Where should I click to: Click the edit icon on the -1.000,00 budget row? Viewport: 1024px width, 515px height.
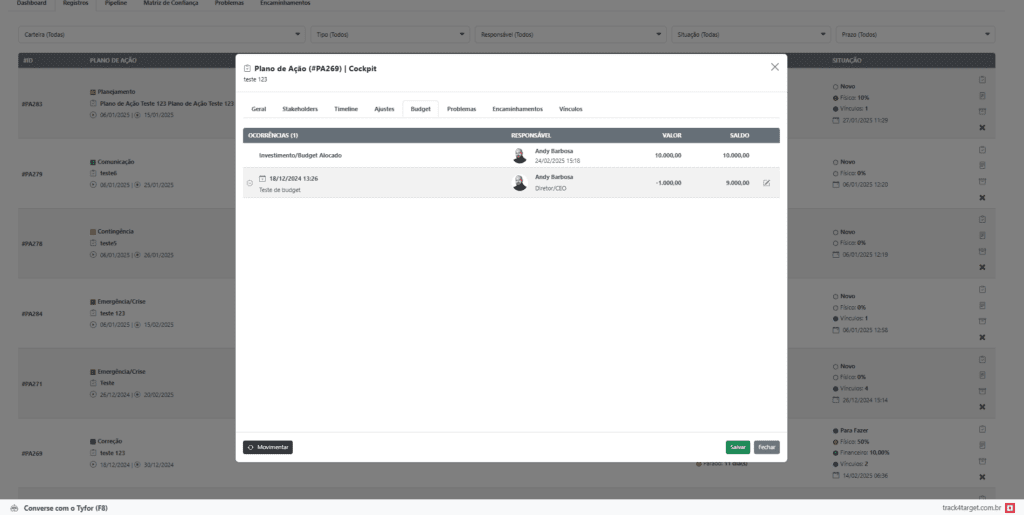(x=766, y=183)
